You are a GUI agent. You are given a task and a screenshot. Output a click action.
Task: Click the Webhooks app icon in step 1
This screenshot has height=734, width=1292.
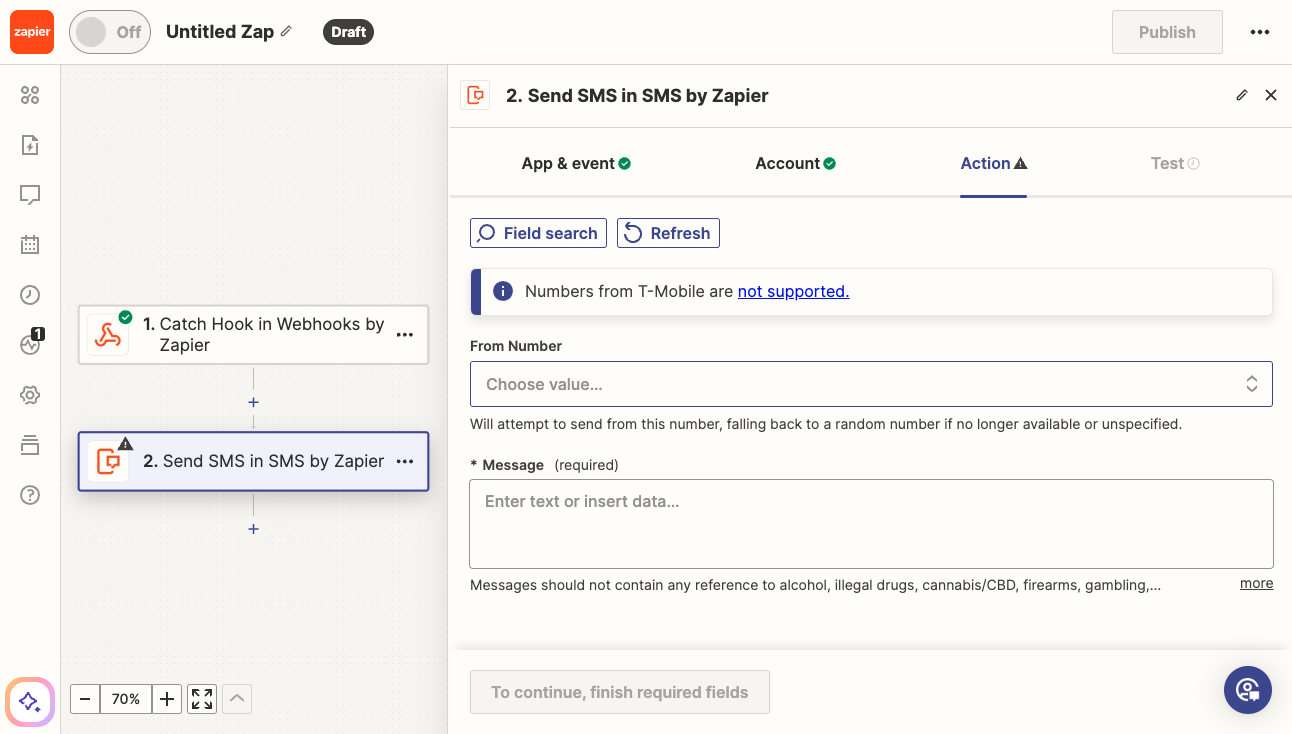[108, 335]
